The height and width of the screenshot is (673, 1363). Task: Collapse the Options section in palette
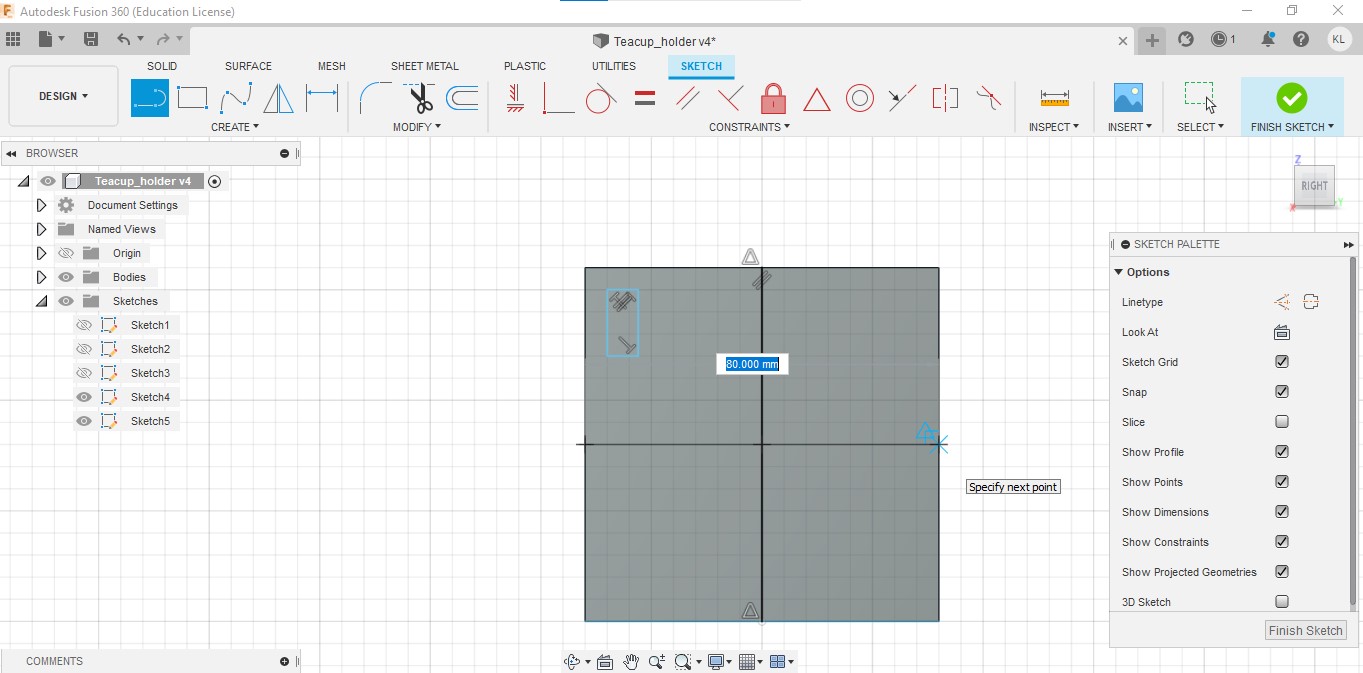click(x=1119, y=272)
